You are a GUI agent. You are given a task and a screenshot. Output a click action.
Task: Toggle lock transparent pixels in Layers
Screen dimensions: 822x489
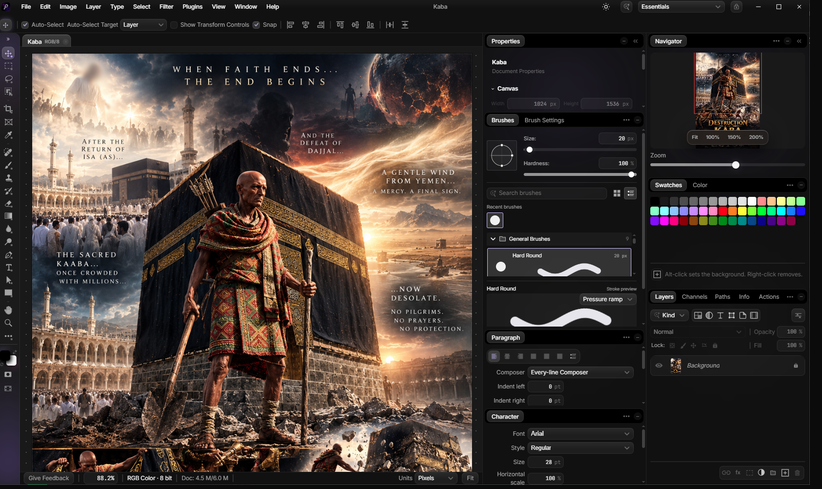(x=672, y=346)
